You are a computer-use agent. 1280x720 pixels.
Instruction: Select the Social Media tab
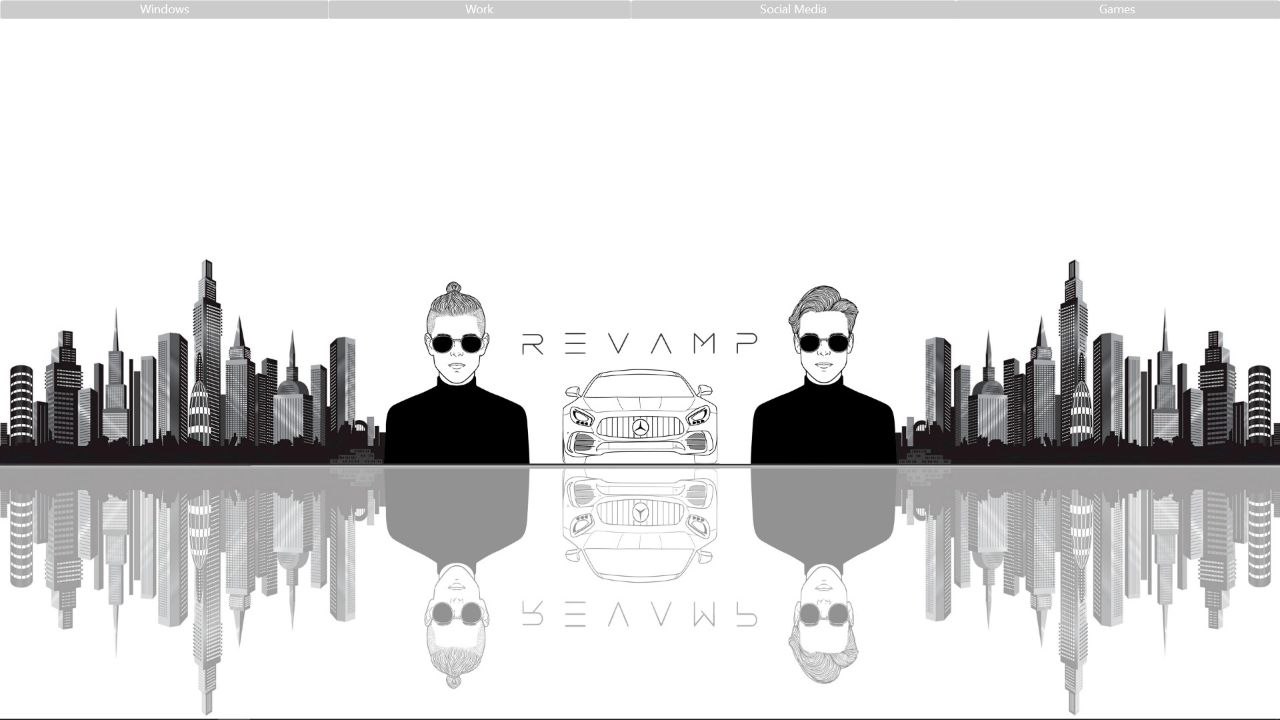793,9
